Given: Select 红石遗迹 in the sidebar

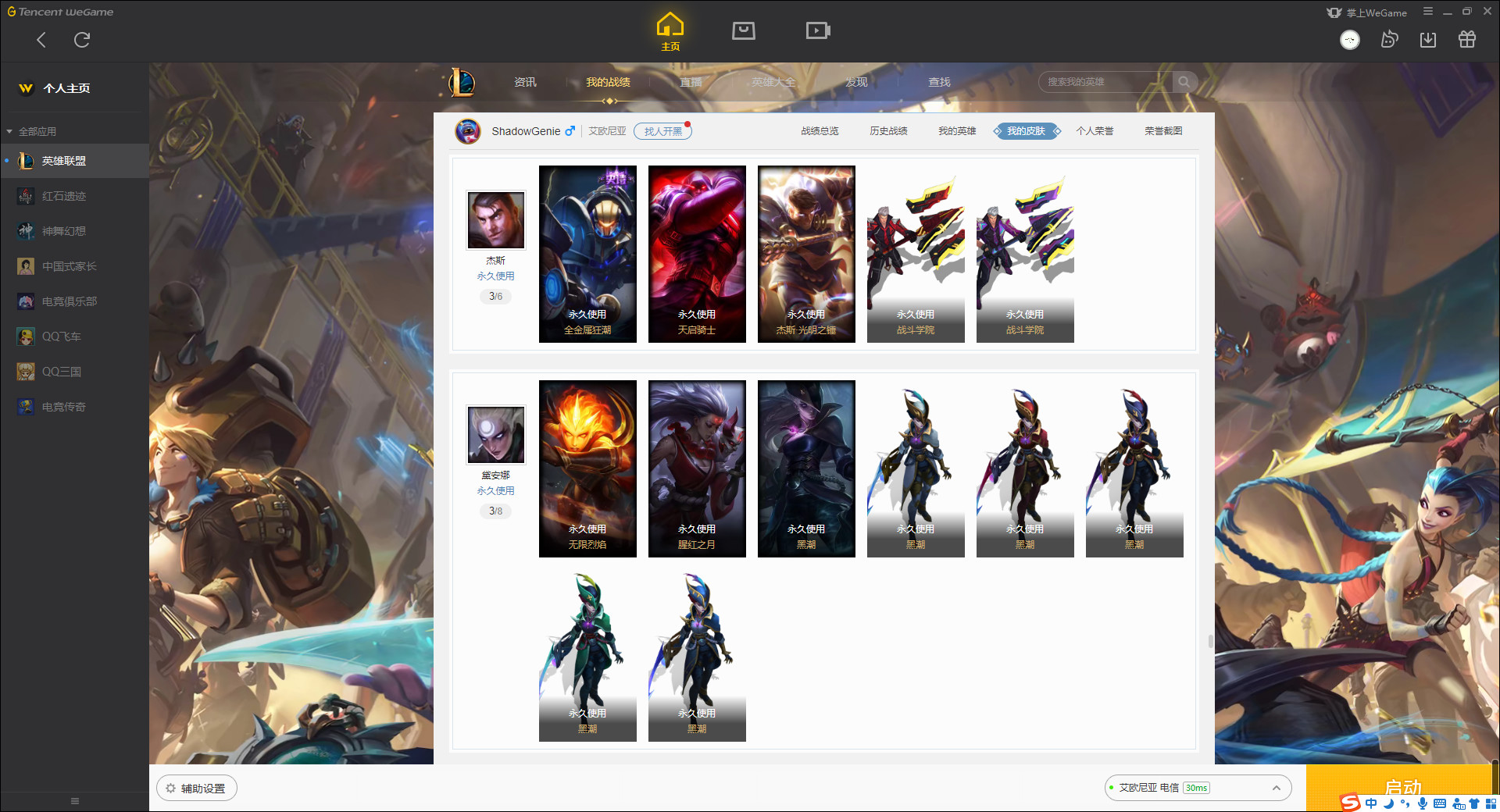Looking at the screenshot, I should (74, 196).
